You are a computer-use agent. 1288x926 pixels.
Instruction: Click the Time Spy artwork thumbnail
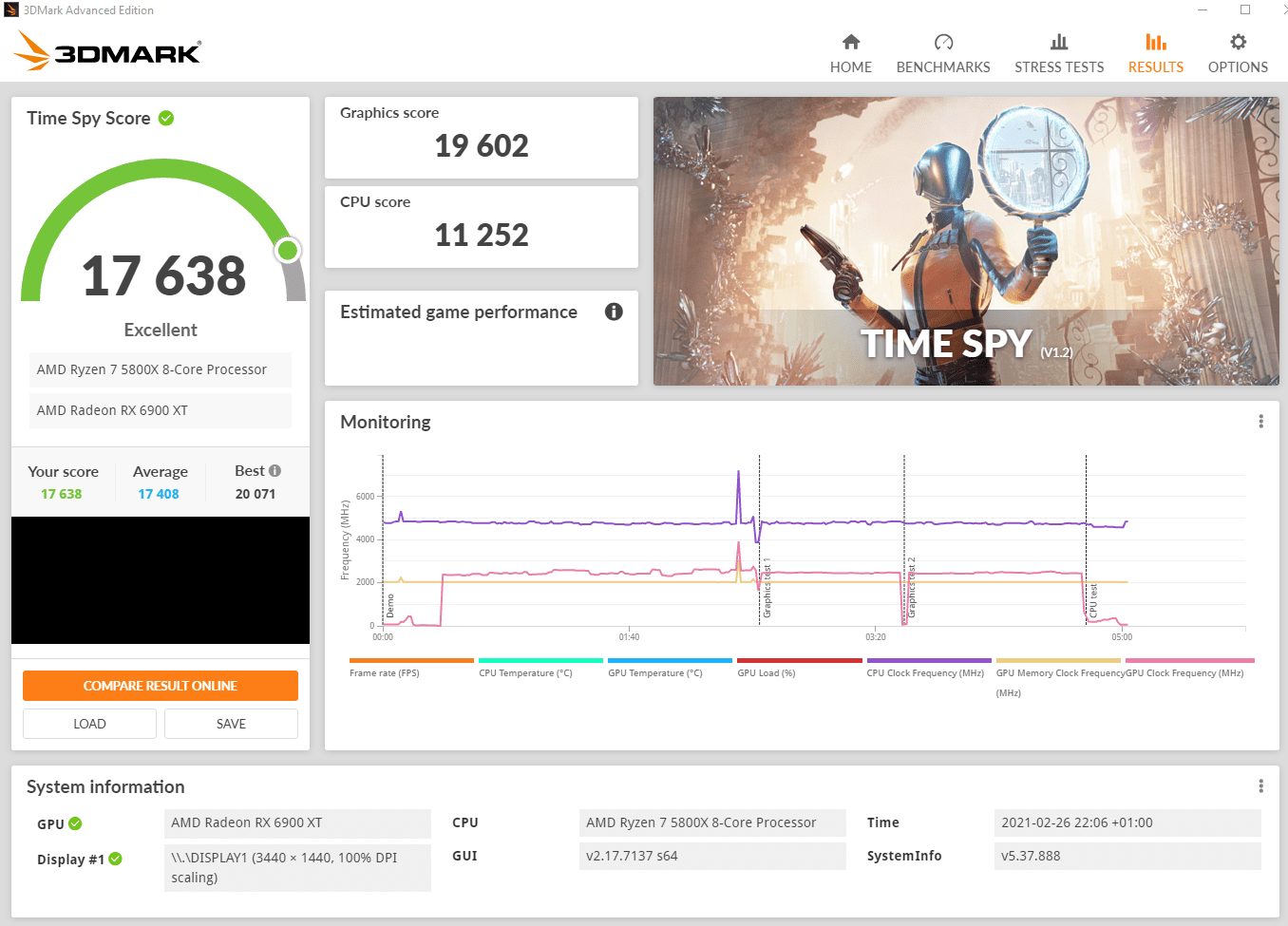(966, 241)
